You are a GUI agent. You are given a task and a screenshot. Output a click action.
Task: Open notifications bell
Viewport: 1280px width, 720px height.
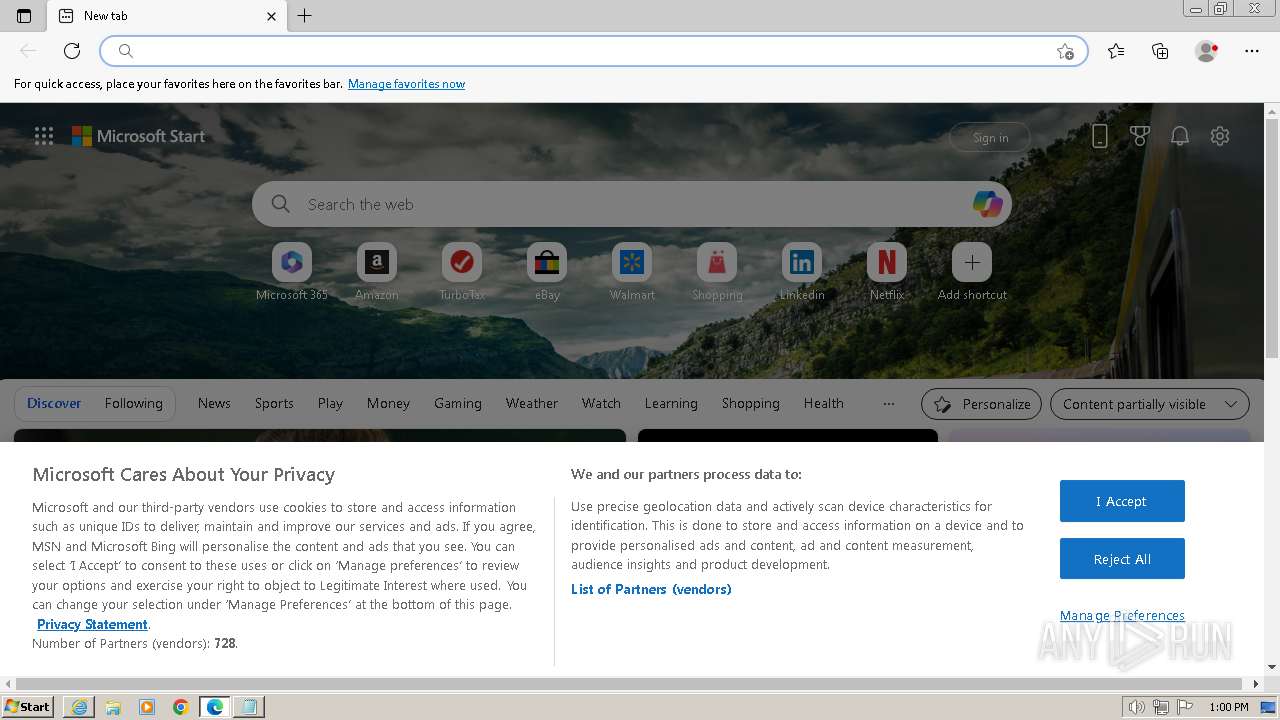[1180, 136]
